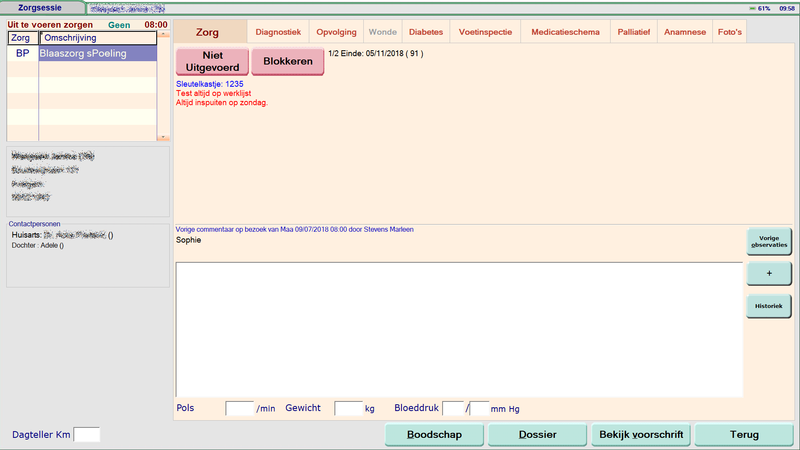
Task: Open Vorige observaties
Action: pyautogui.click(x=768, y=242)
